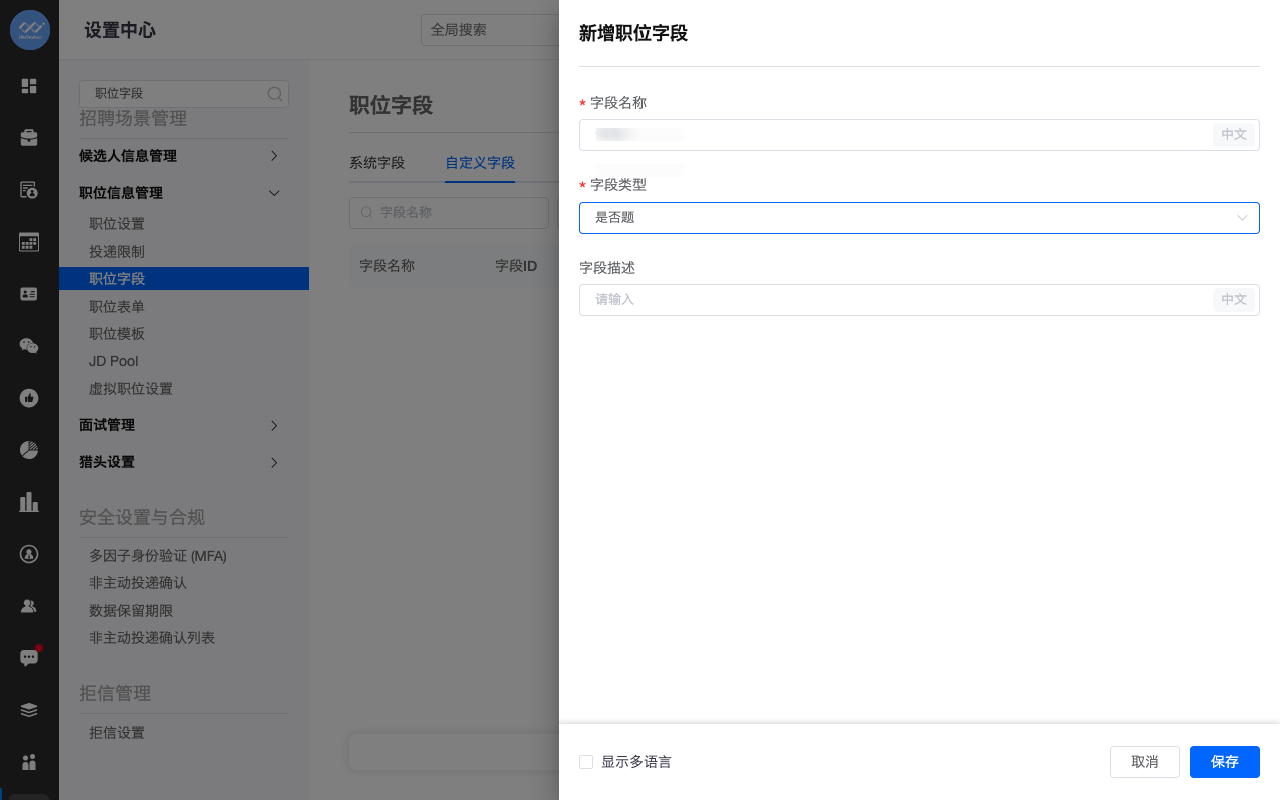Screen dimensions: 1280x800
Task: Open the dashboard grid icon in sidebar
Action: [29, 86]
